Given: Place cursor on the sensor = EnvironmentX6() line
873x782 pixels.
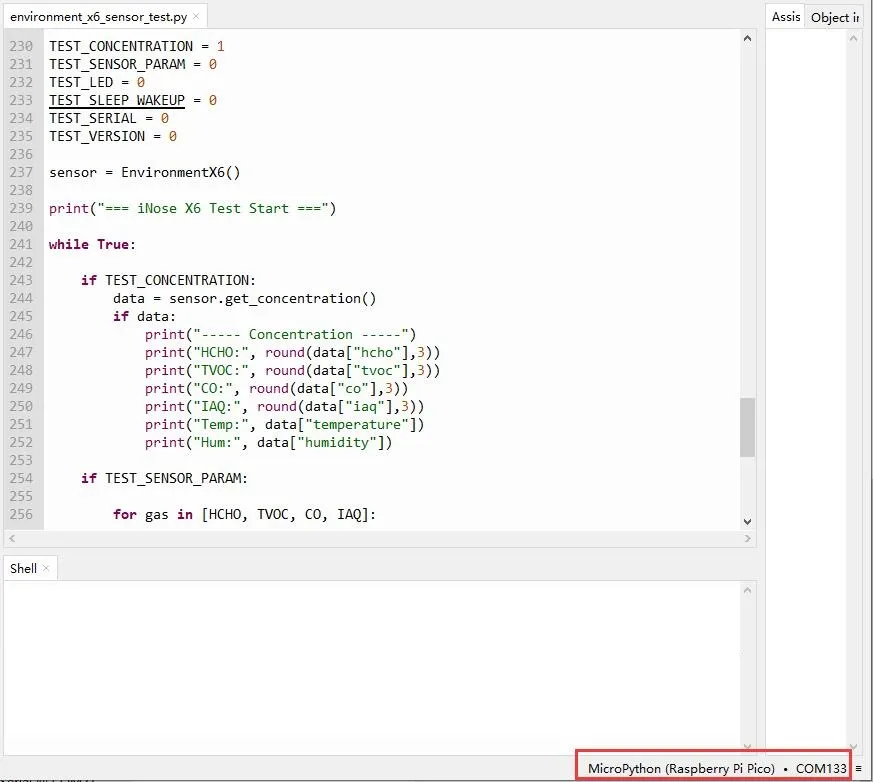Looking at the screenshot, I should click(x=145, y=172).
